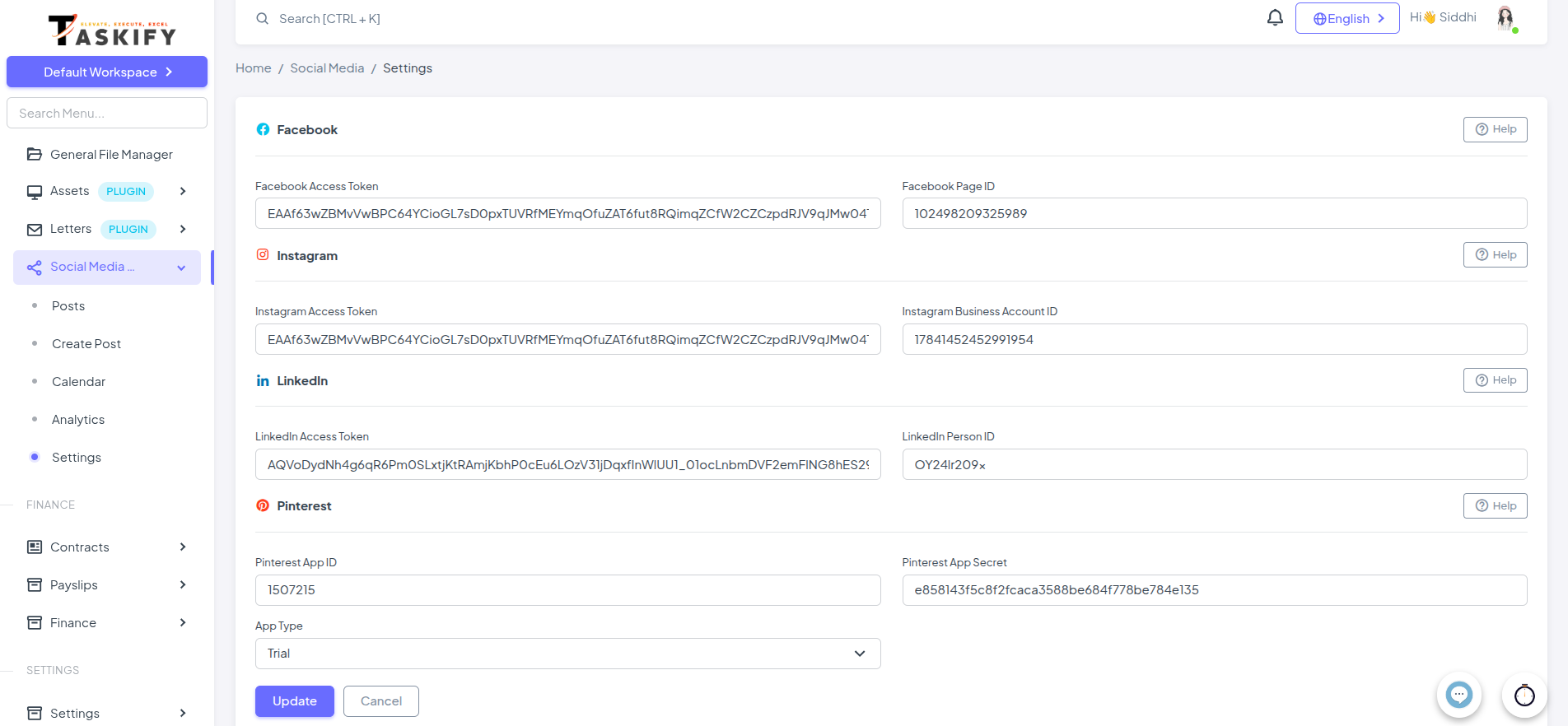The width and height of the screenshot is (1568, 726).
Task: Open the App Type dropdown
Action: [567, 654]
